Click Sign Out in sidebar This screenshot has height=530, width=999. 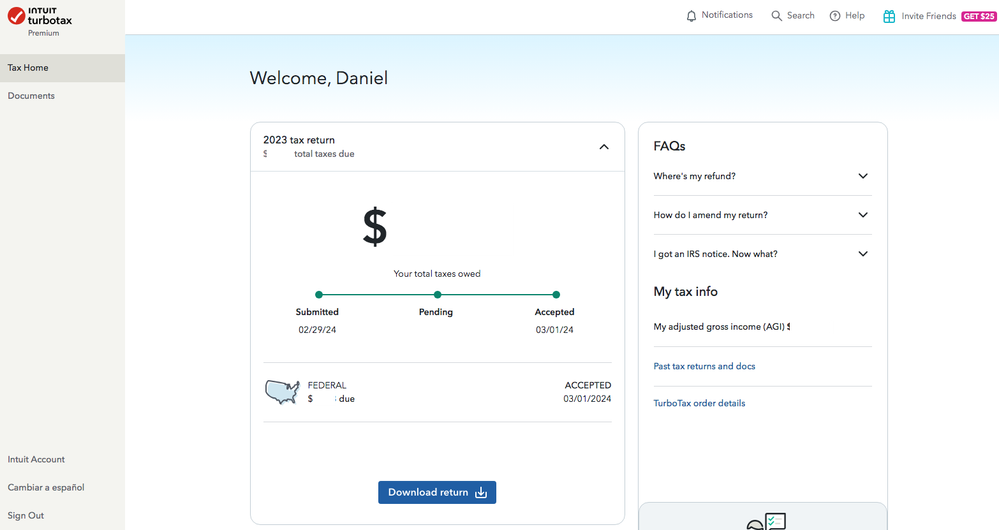point(25,515)
